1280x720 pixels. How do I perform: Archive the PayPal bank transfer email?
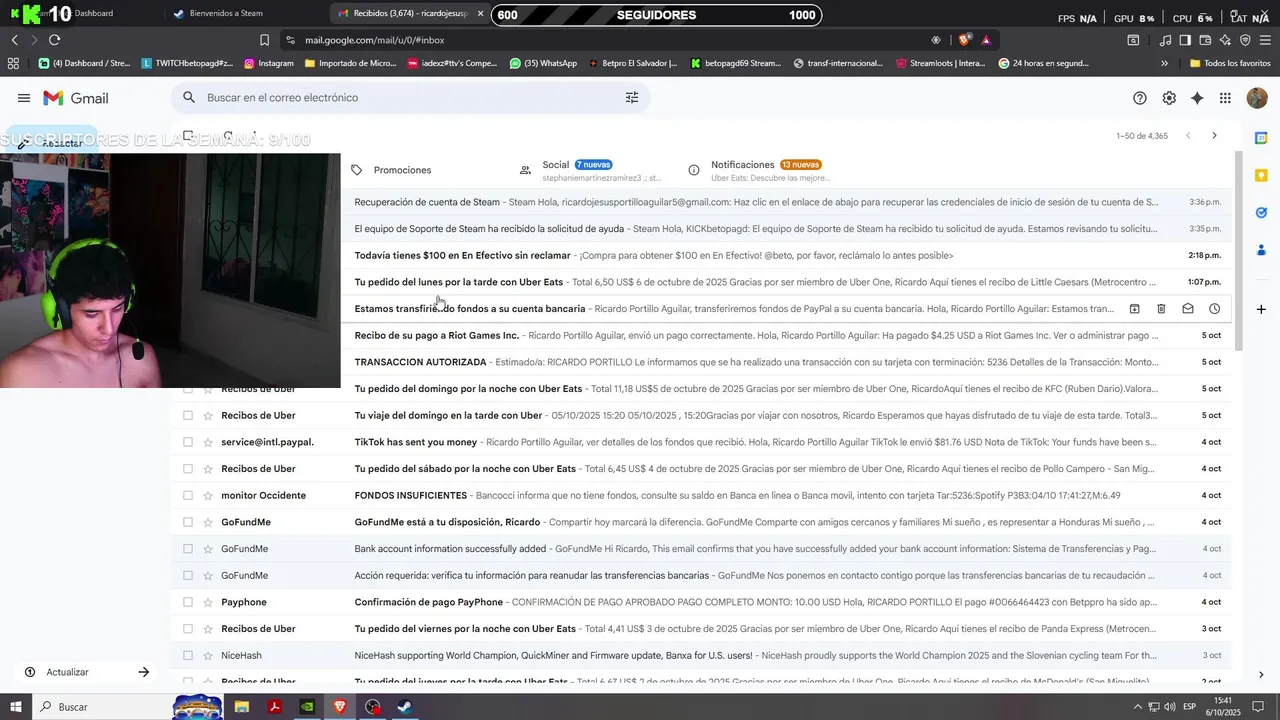coord(1134,309)
